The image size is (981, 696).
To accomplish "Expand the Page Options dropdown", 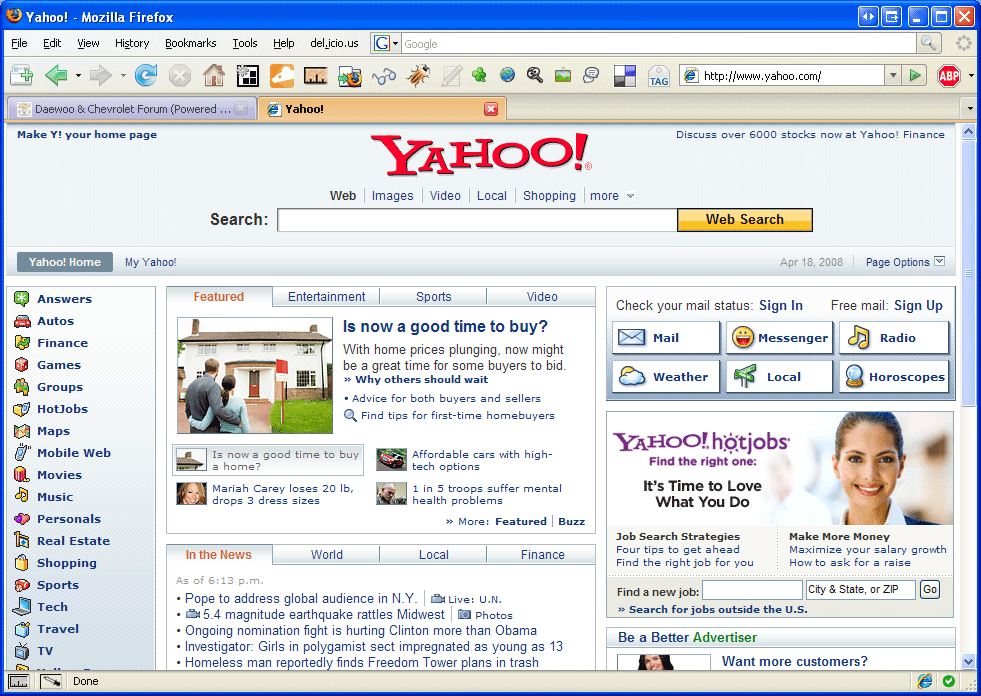I will tap(905, 262).
